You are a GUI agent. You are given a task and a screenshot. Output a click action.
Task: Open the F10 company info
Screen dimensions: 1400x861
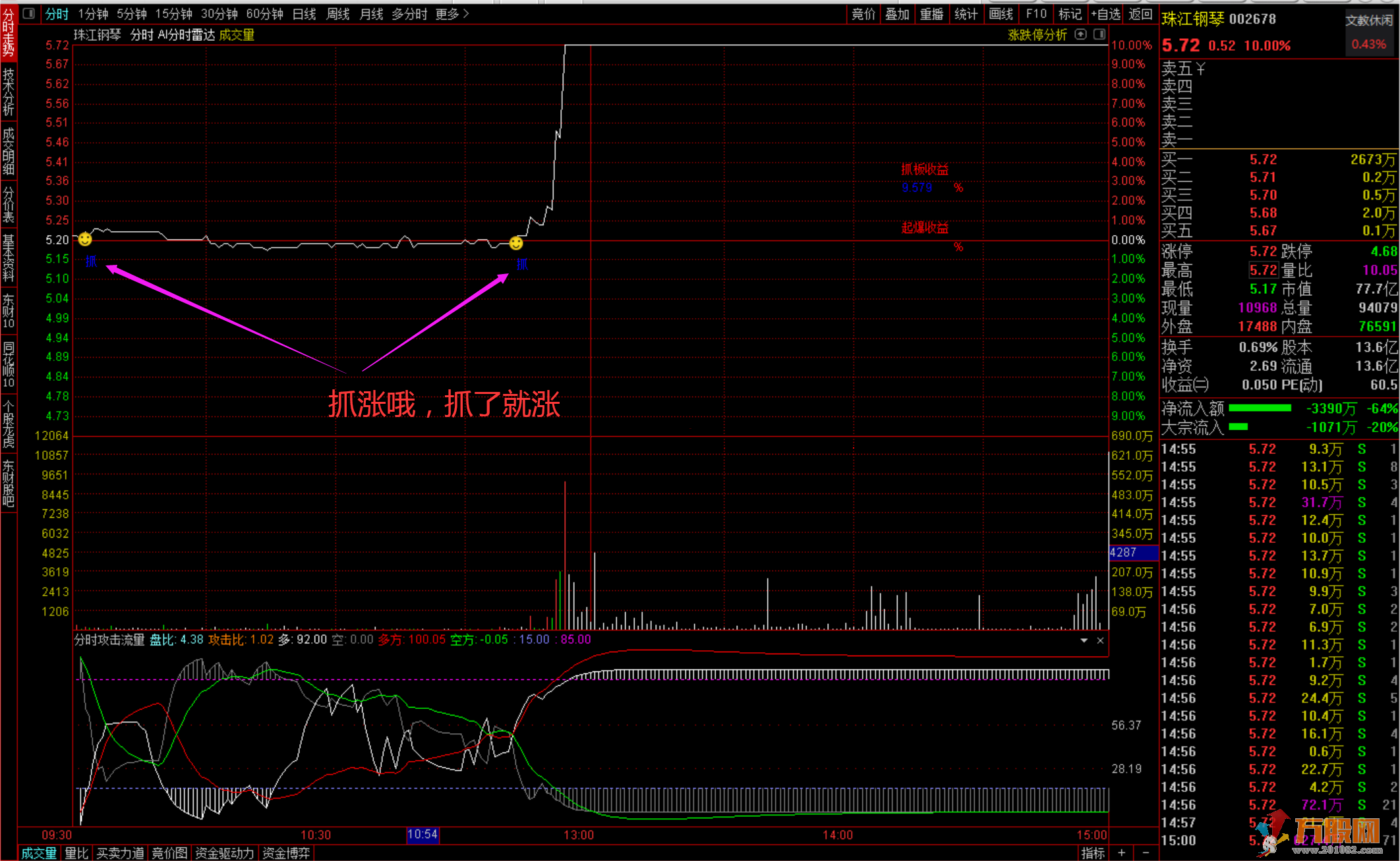point(1035,14)
